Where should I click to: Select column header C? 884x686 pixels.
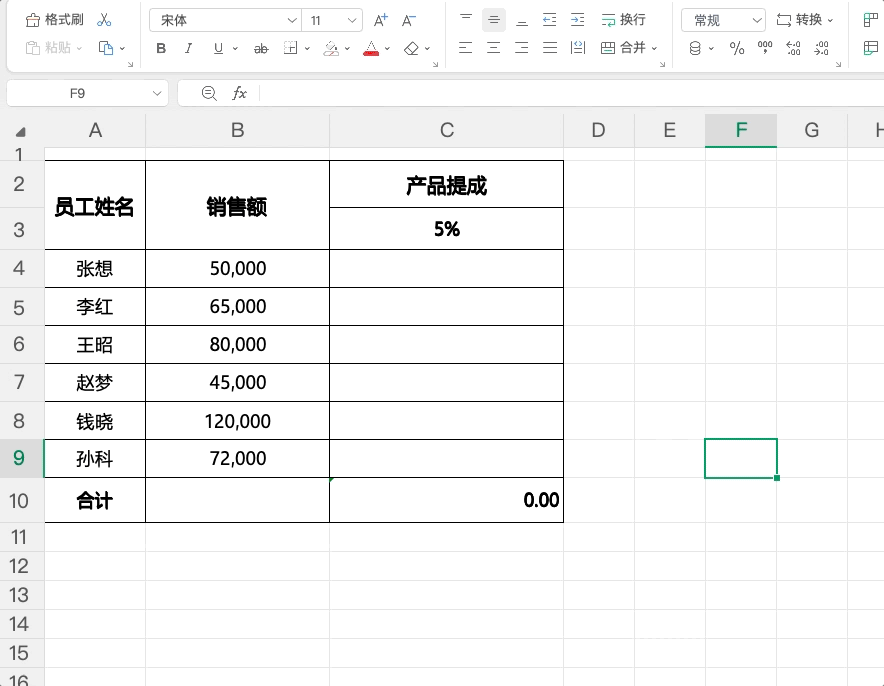447,130
